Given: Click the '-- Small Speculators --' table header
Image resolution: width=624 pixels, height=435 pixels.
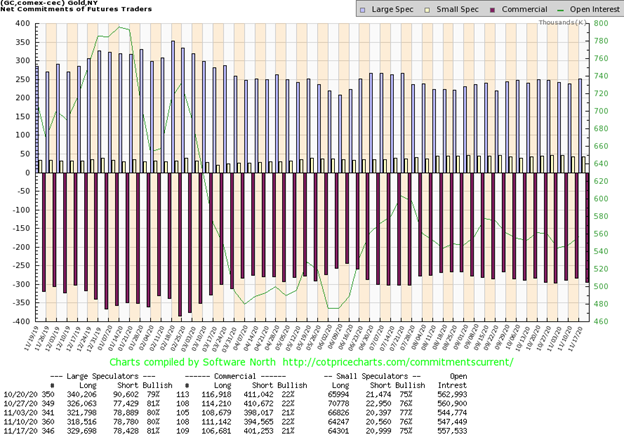Looking at the screenshot, I should (x=372, y=376).
